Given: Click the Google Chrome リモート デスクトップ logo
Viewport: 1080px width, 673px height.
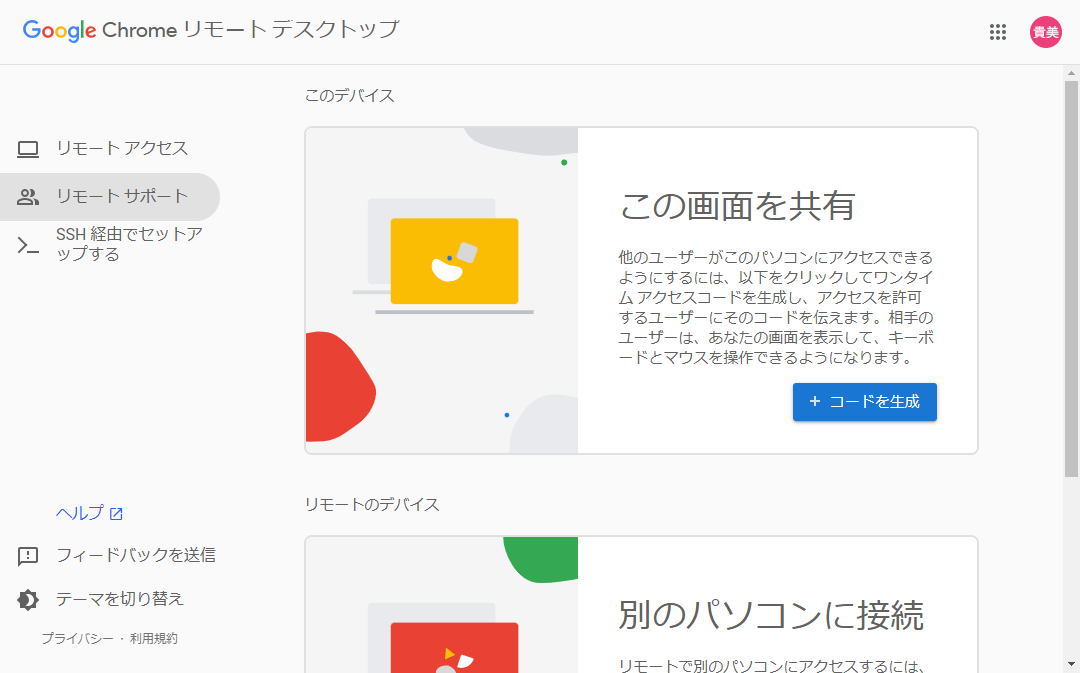Looking at the screenshot, I should 210,30.
